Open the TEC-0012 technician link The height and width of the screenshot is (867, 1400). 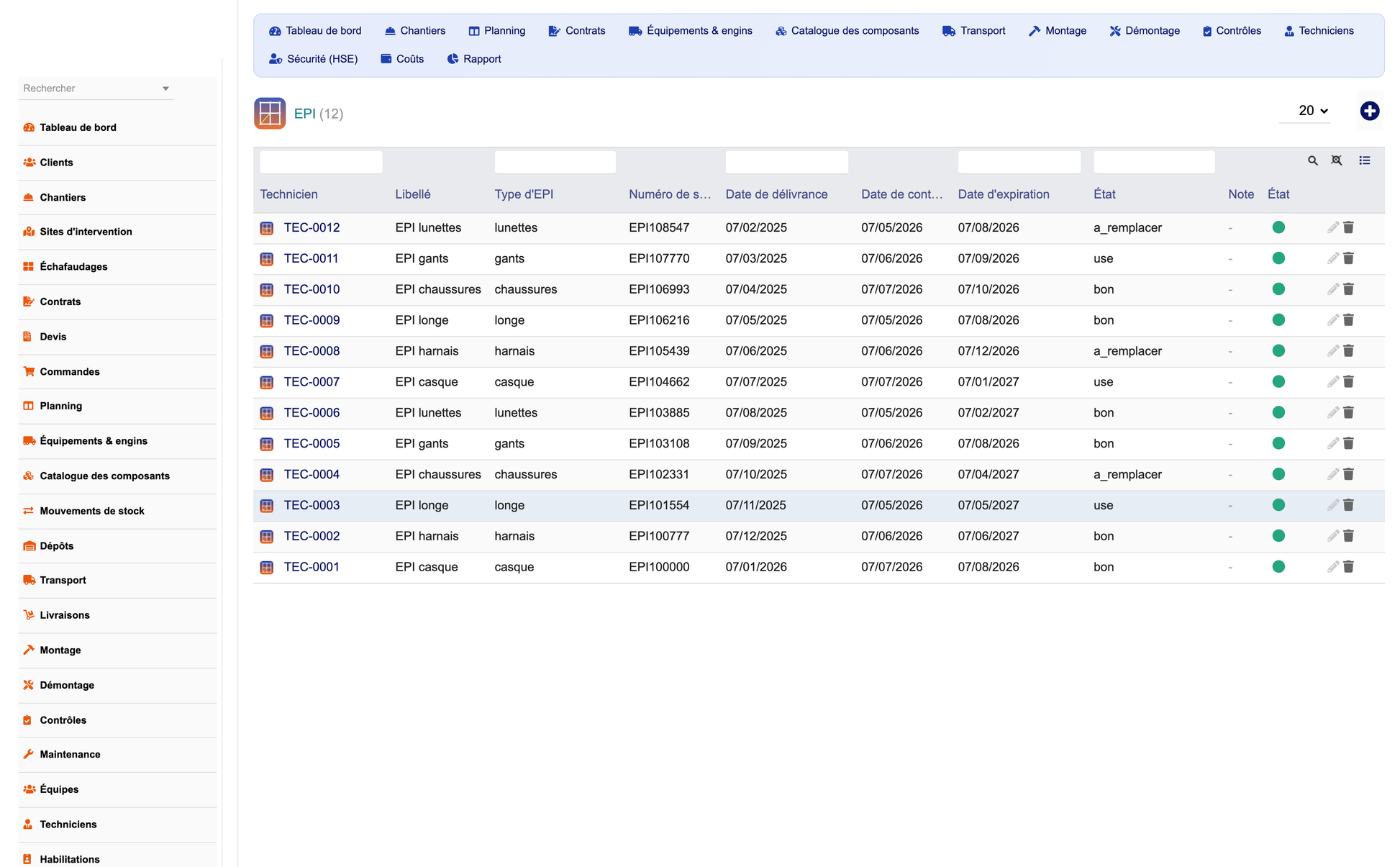[312, 227]
